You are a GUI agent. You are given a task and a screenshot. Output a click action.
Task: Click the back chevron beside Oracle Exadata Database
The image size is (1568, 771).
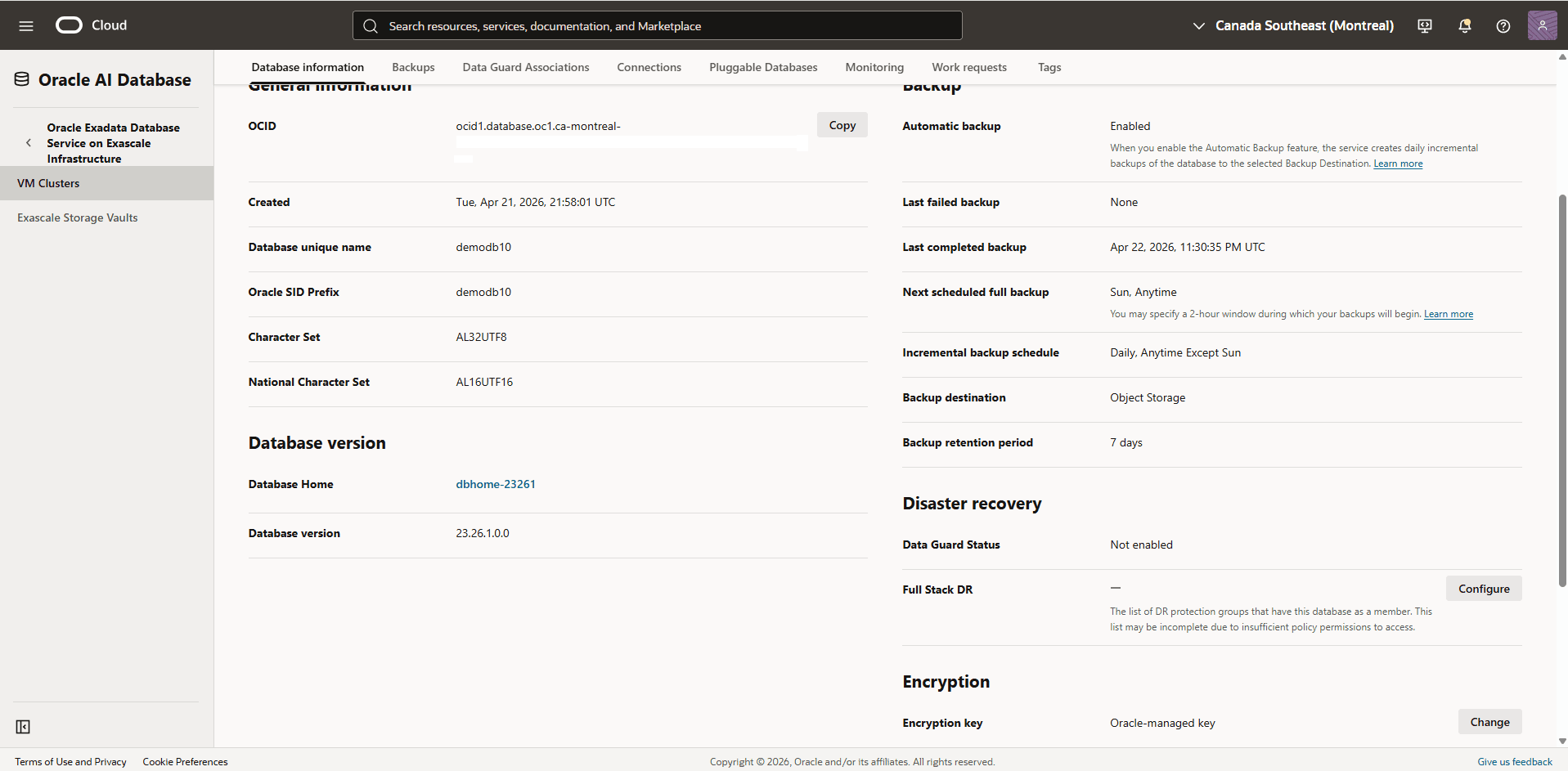[29, 143]
